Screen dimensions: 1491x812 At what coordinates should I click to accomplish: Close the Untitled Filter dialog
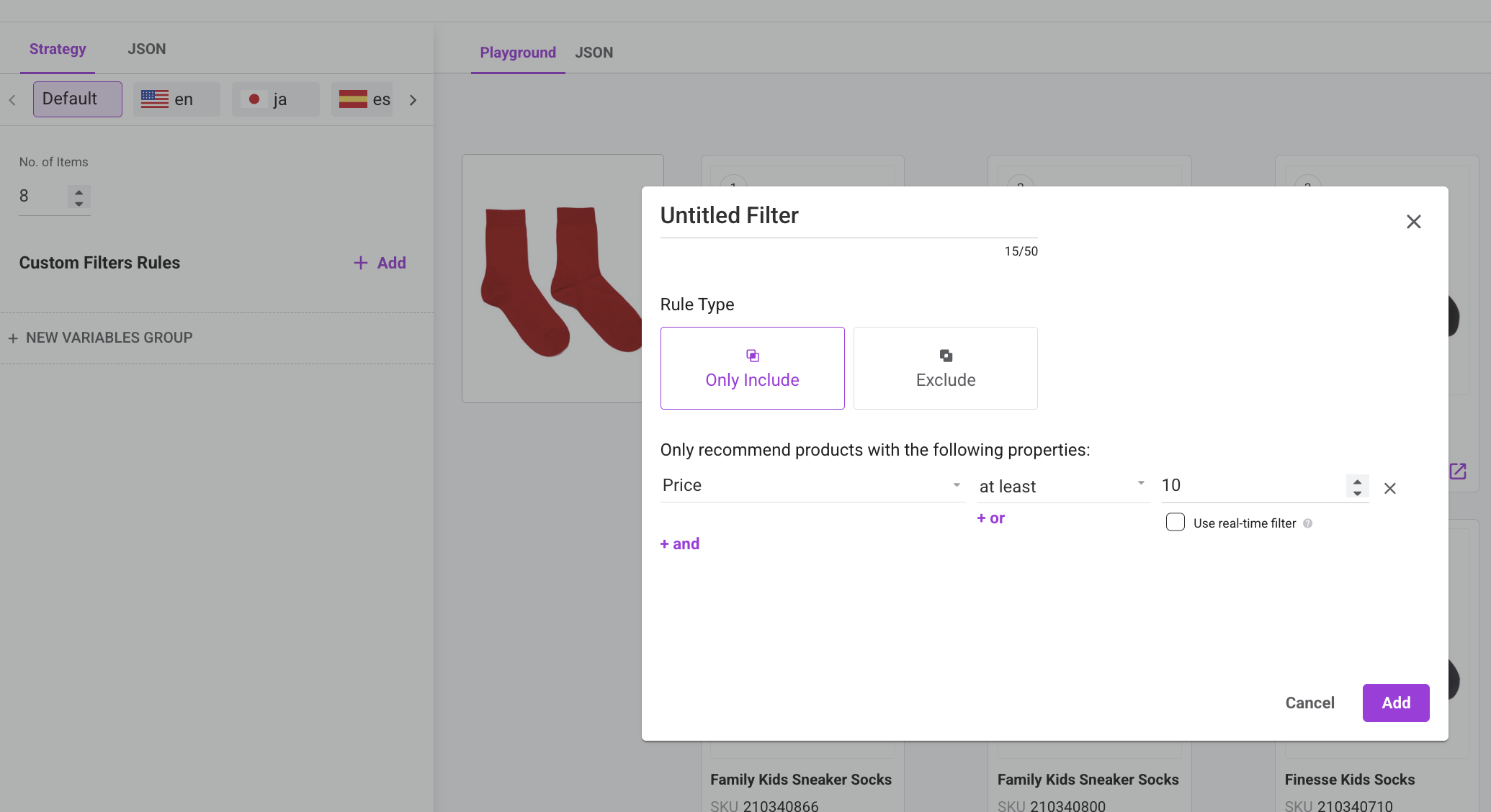pyautogui.click(x=1413, y=222)
